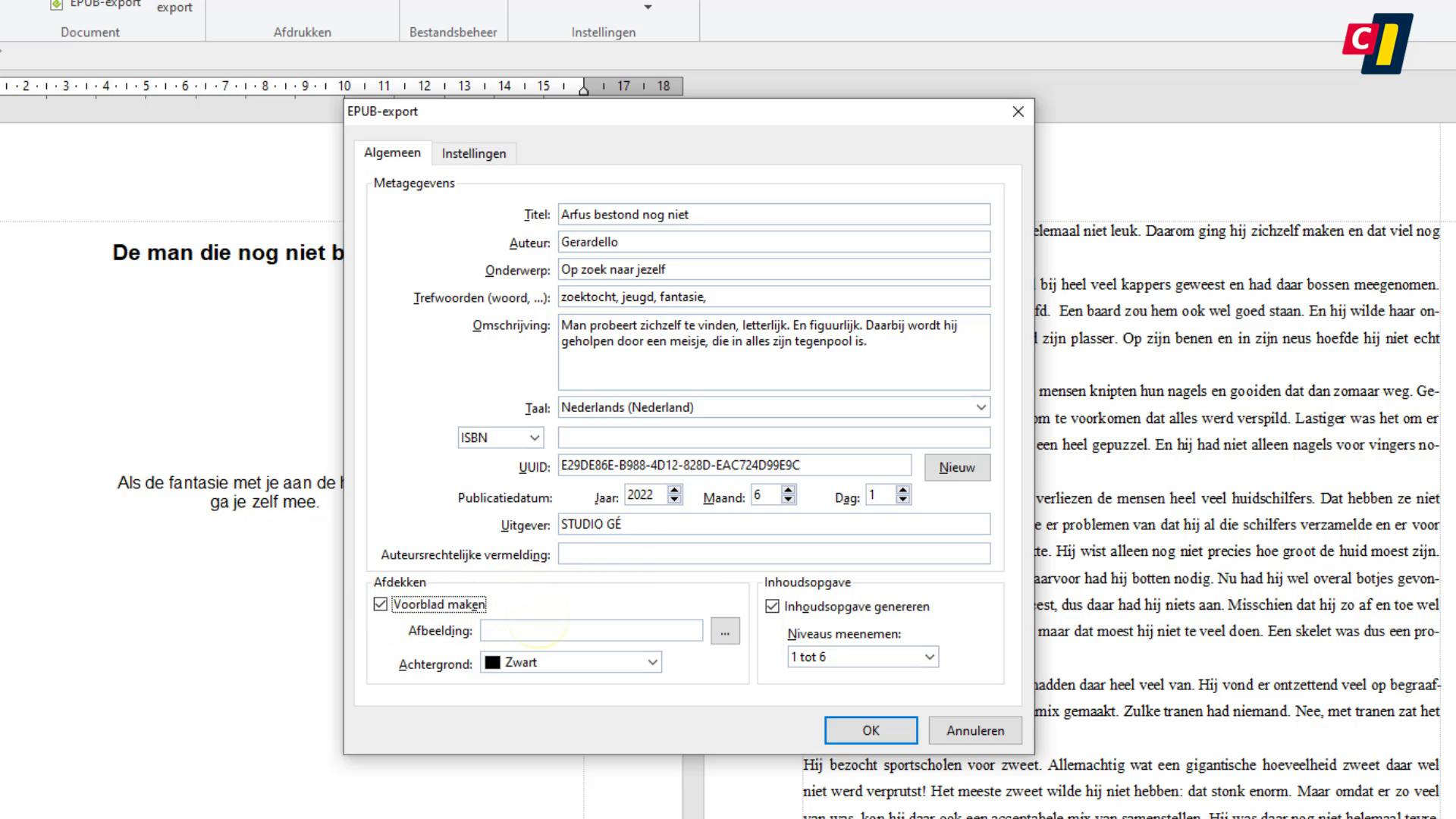Close the EPUB-export dialog
Viewport: 1456px width, 819px height.
(1018, 111)
